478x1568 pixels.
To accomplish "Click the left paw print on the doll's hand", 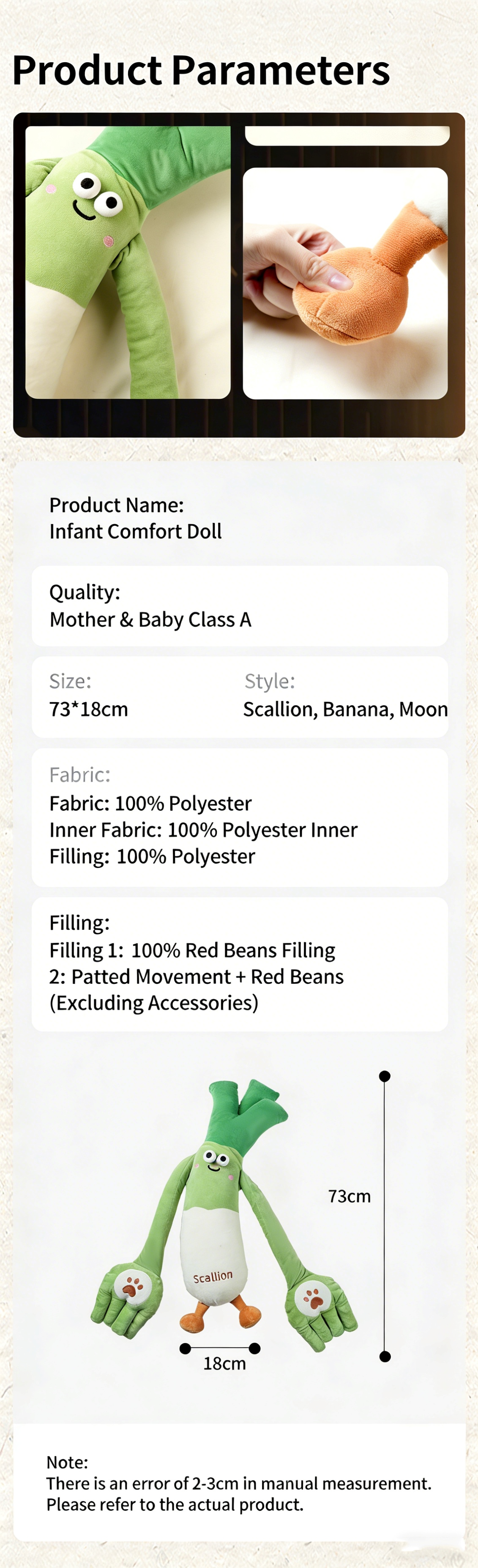I will [x=131, y=1287].
